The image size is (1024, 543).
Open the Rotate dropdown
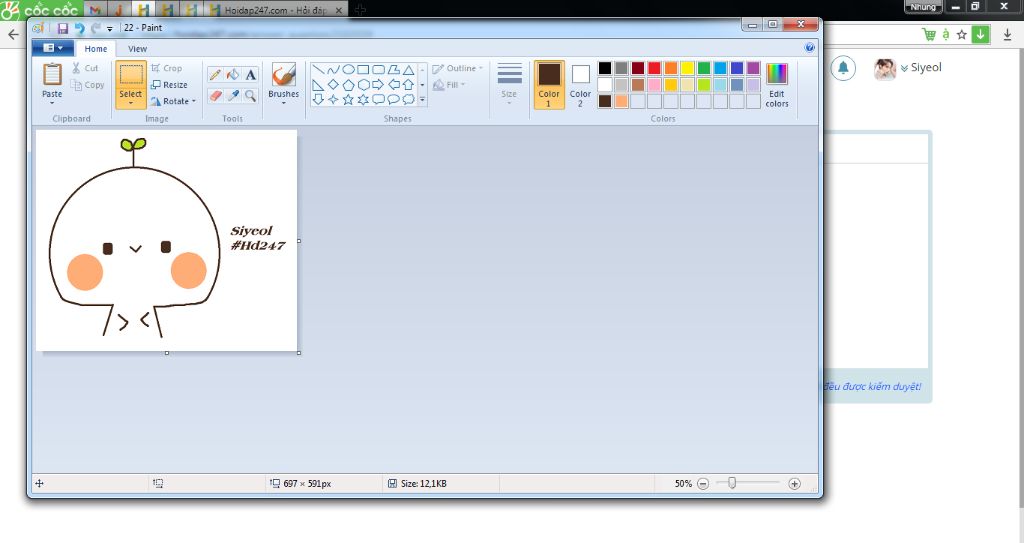pyautogui.click(x=173, y=101)
